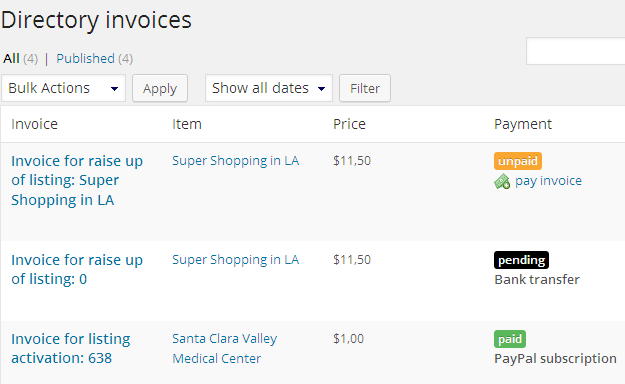The height and width of the screenshot is (384, 625).
Task: Open Invoice for listing activation: 638
Action: [x=71, y=349]
